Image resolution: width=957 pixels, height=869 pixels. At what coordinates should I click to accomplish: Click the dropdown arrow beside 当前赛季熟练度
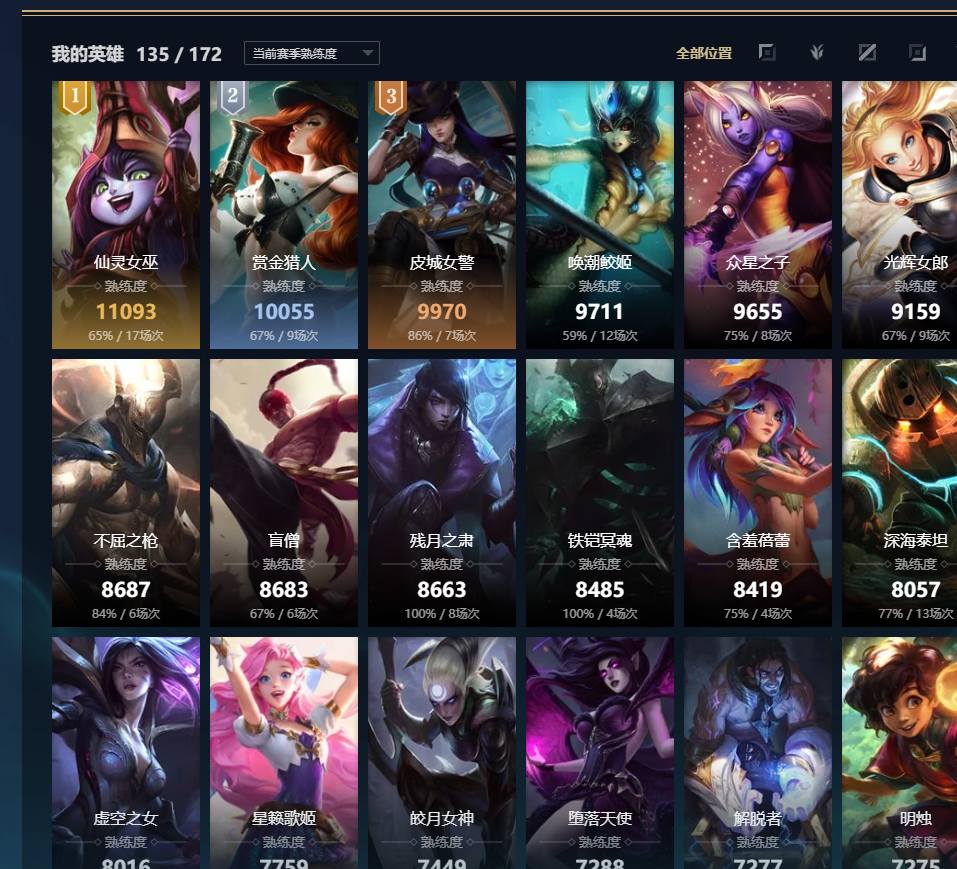[x=367, y=53]
